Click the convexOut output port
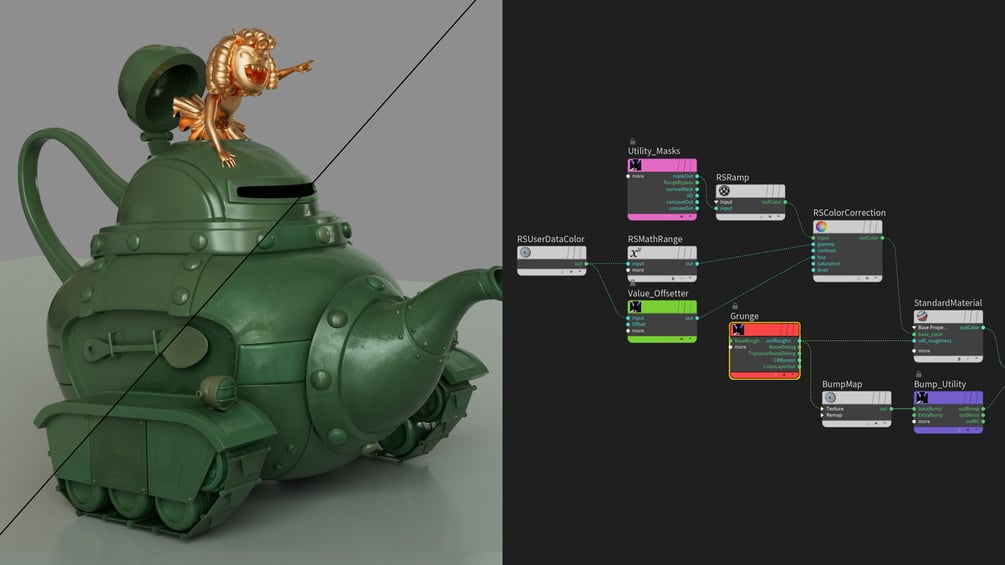 pyautogui.click(x=697, y=208)
